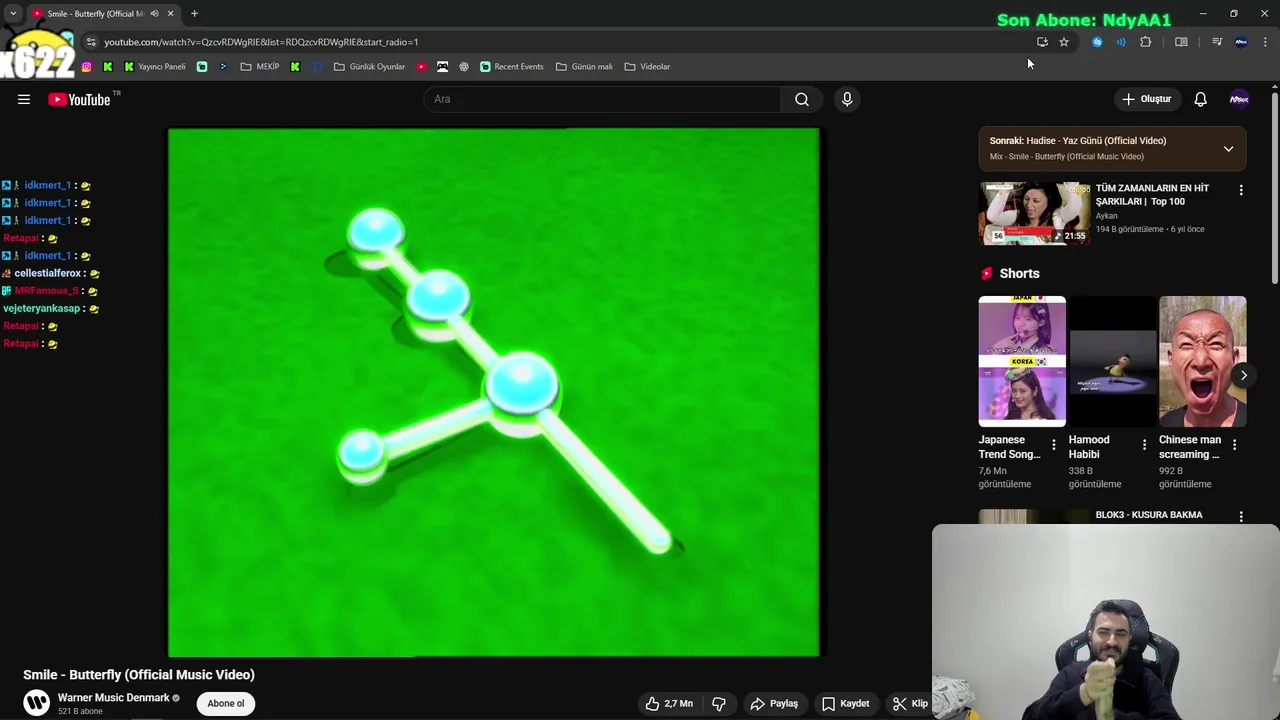Subscribe using the Abone ol button
Screen dimensions: 1280x720
(x=226, y=703)
